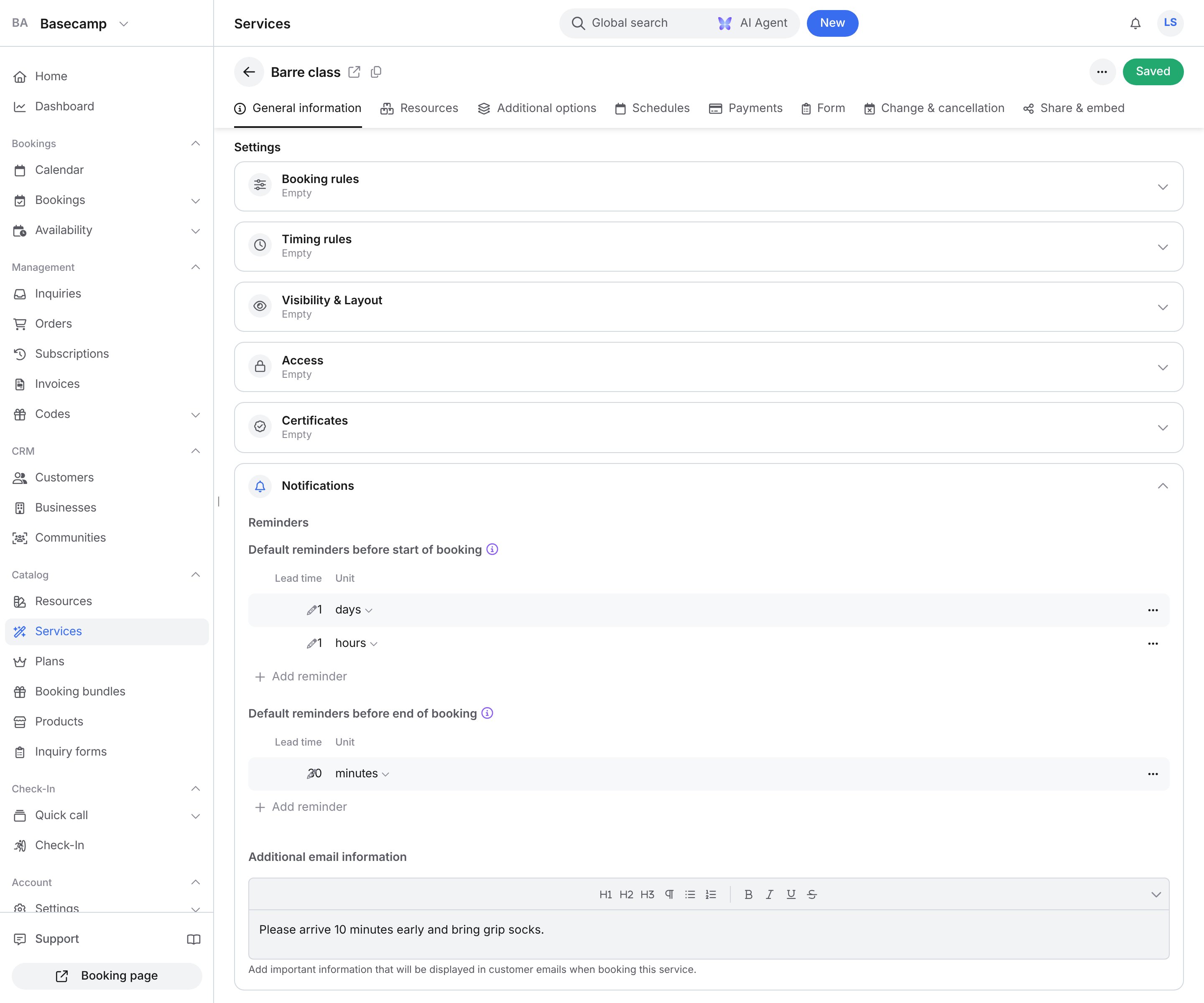Apply italic formatting in the email editor
Viewport: 1204px width, 1003px height.
(769, 894)
